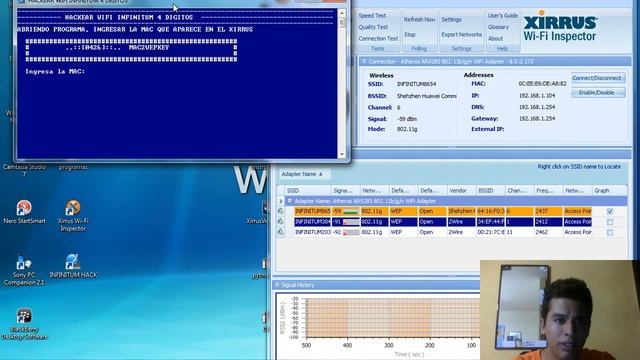Click the Graph column header
Viewport: 640px width, 360px height.
point(609,190)
